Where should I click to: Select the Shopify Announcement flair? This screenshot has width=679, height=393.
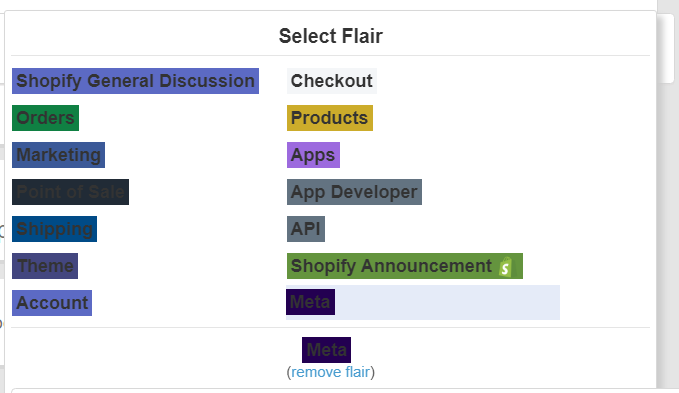404,266
